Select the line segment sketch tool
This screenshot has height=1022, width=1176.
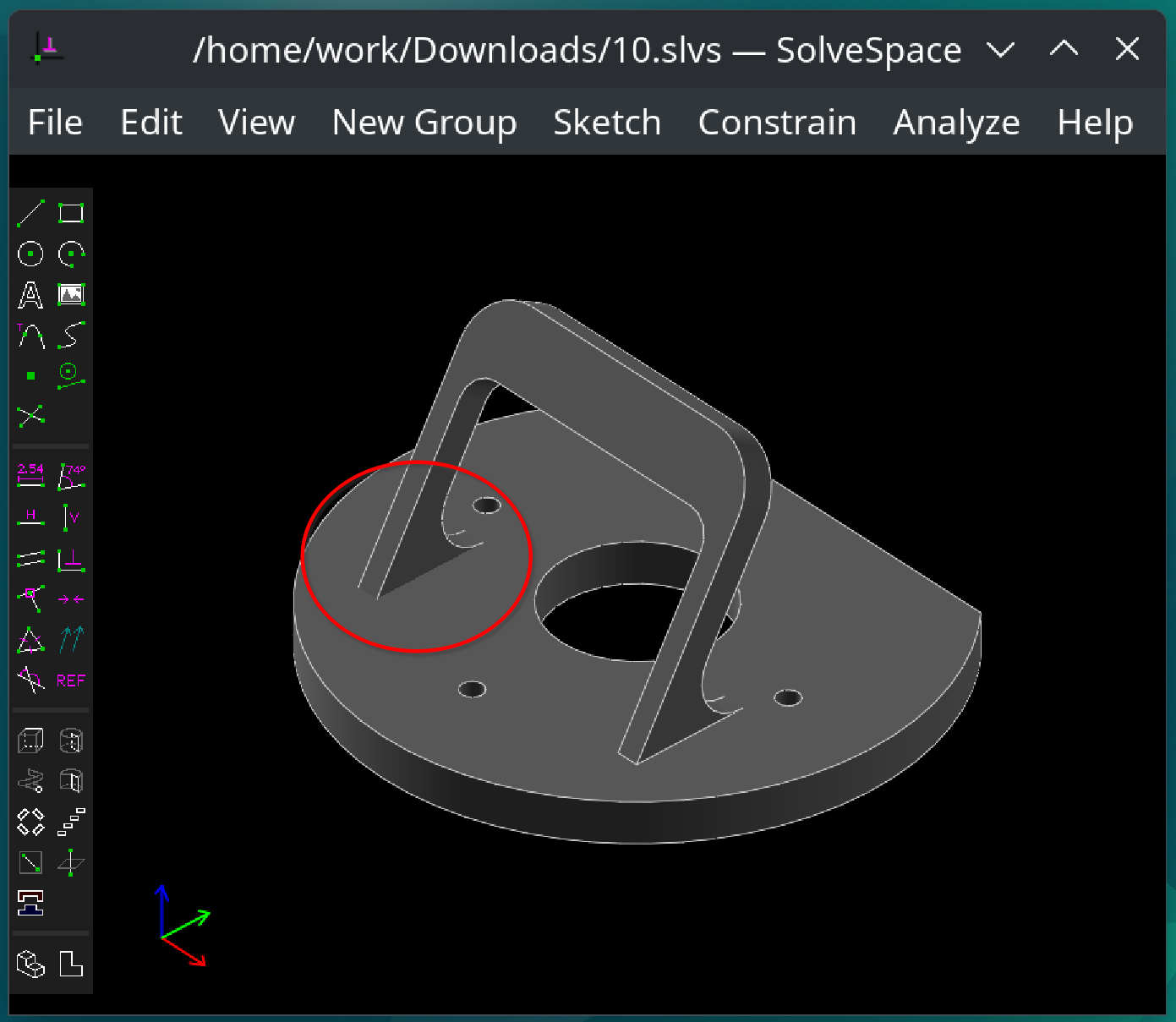coord(30,213)
